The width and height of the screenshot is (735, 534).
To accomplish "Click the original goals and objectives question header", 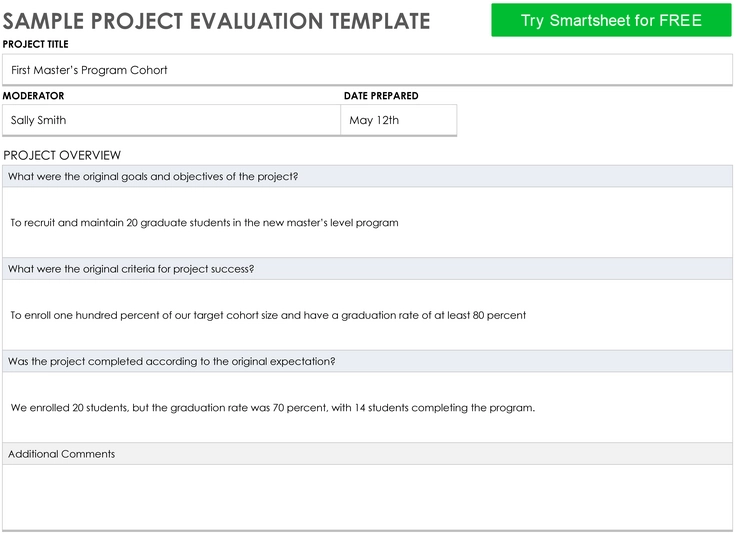I will coord(367,176).
